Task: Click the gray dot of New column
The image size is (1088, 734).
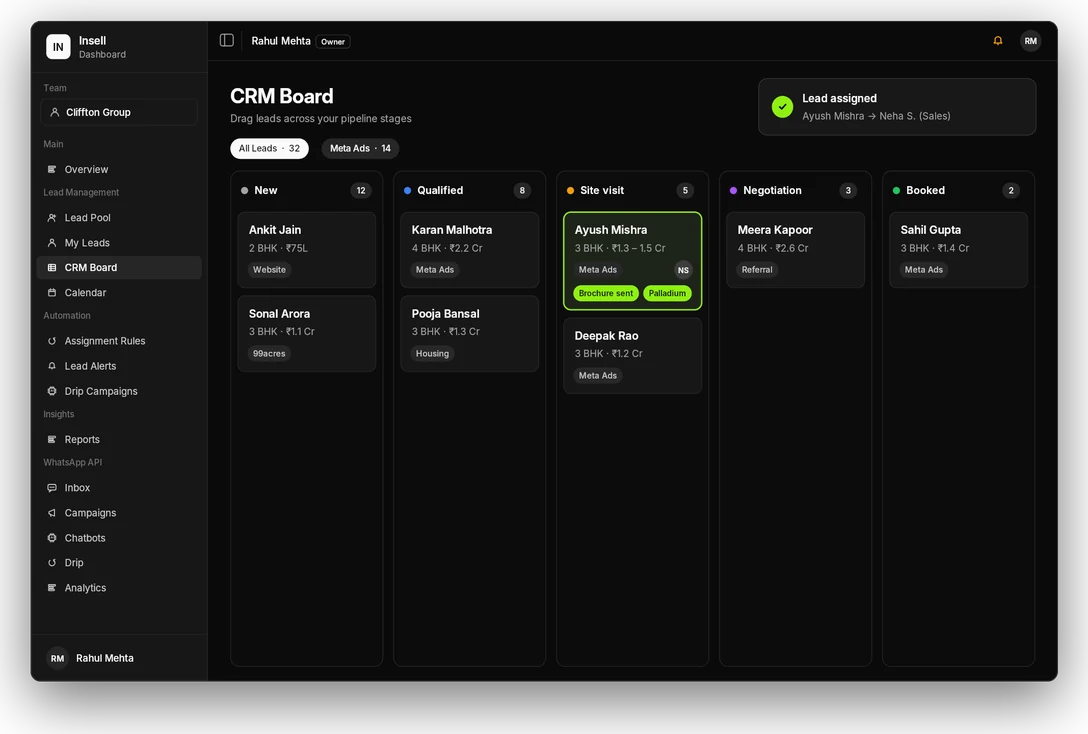Action: click(x=244, y=191)
